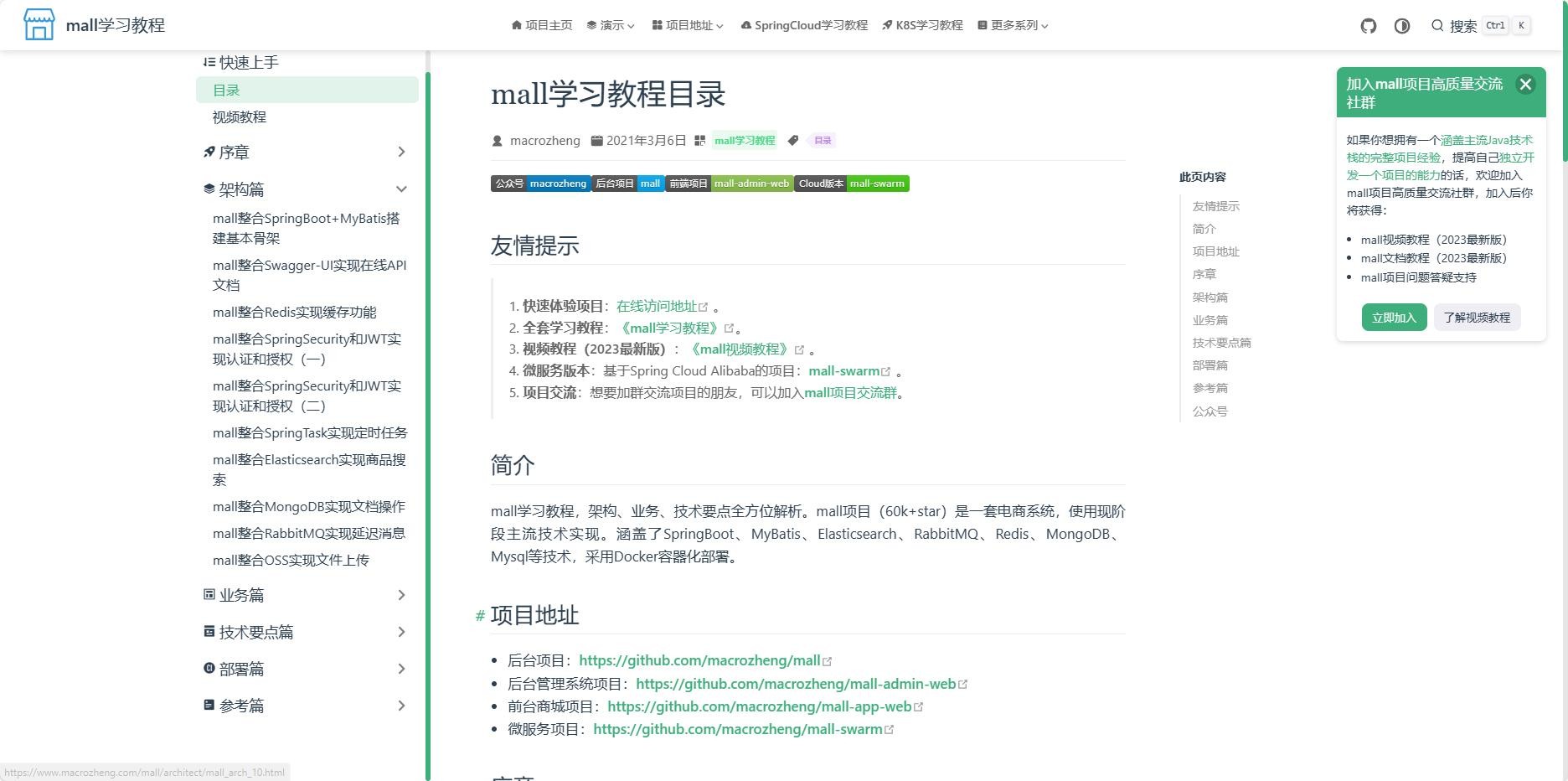Click the 部署篇 section icon in sidebar
Image resolution: width=1568 pixels, height=781 pixels.
[x=209, y=668]
